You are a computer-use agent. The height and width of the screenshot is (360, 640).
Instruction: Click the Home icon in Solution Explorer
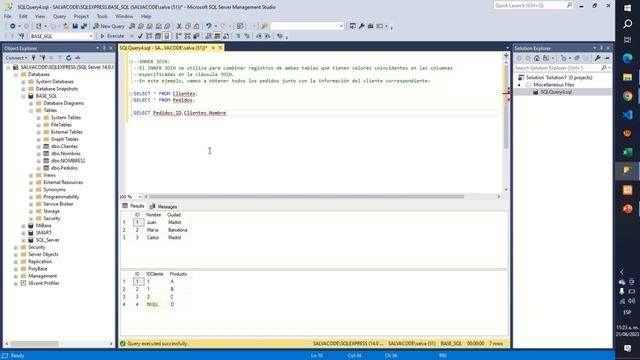pos(537,58)
